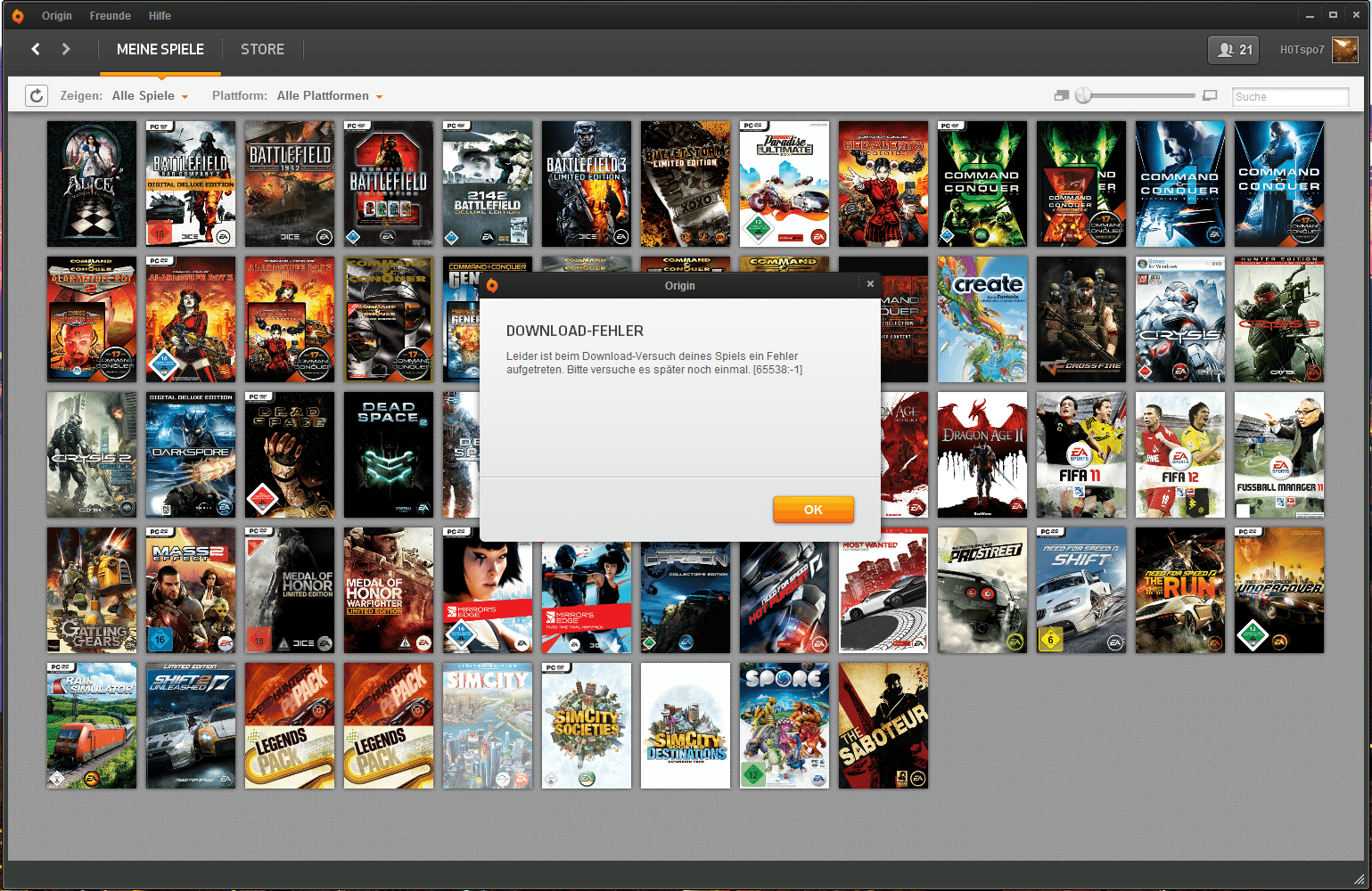
Task: Open the Freunde menu
Action: pyautogui.click(x=110, y=16)
